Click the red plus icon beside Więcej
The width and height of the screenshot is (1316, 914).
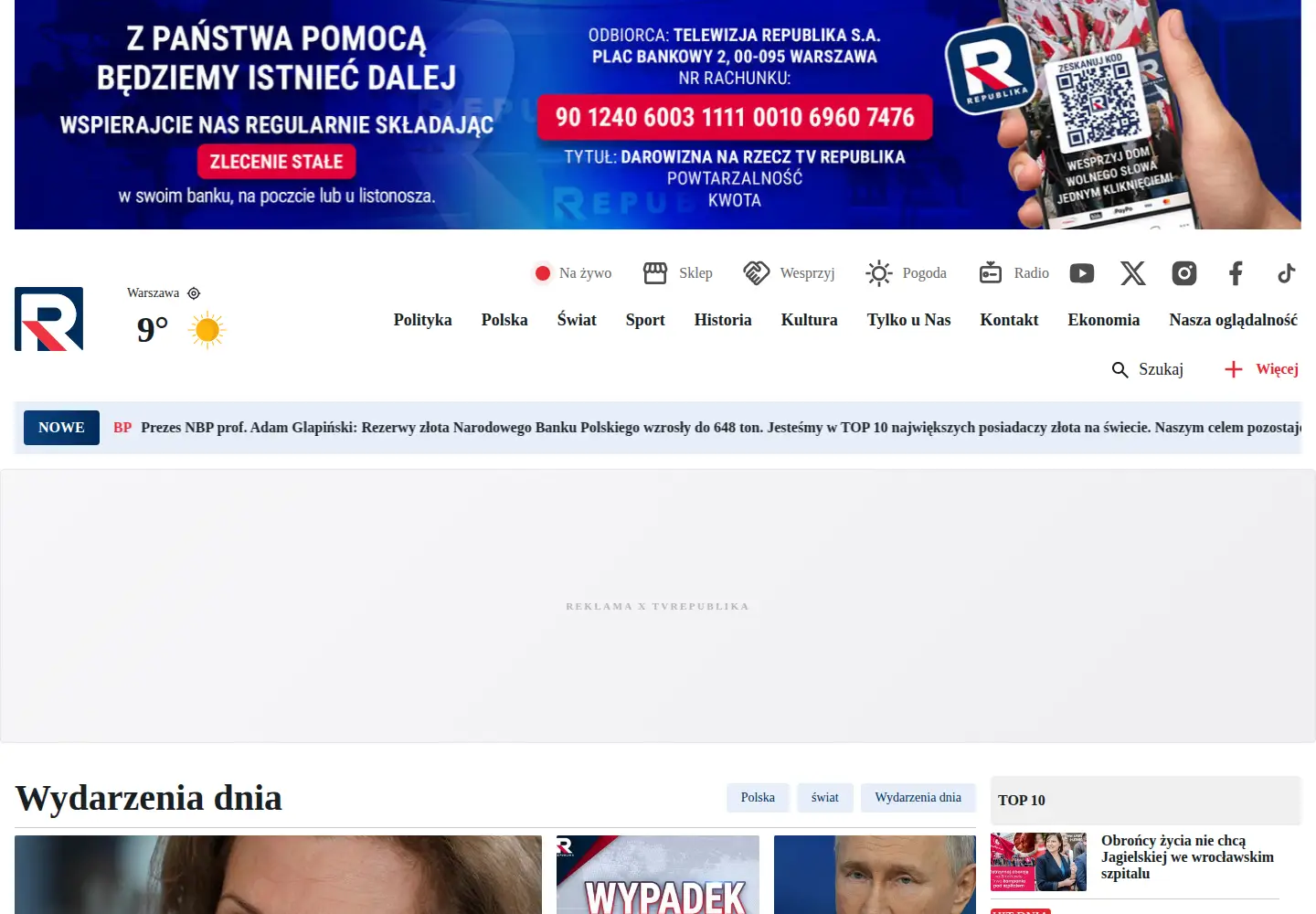[x=1234, y=369]
